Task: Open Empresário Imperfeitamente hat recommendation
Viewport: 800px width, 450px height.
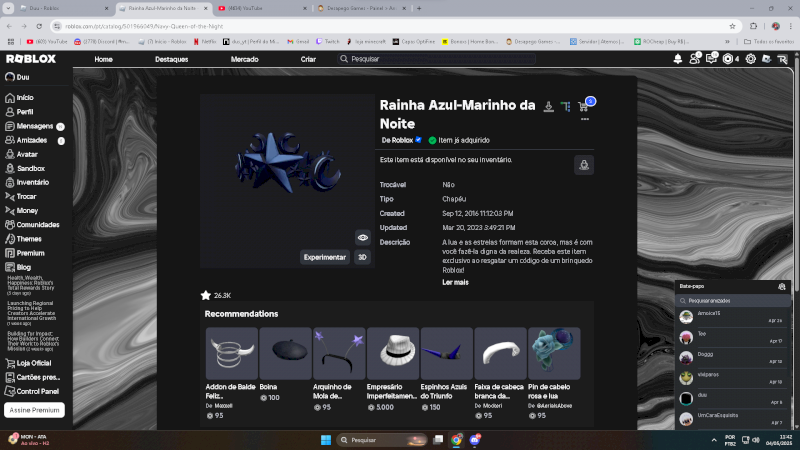Action: click(393, 354)
